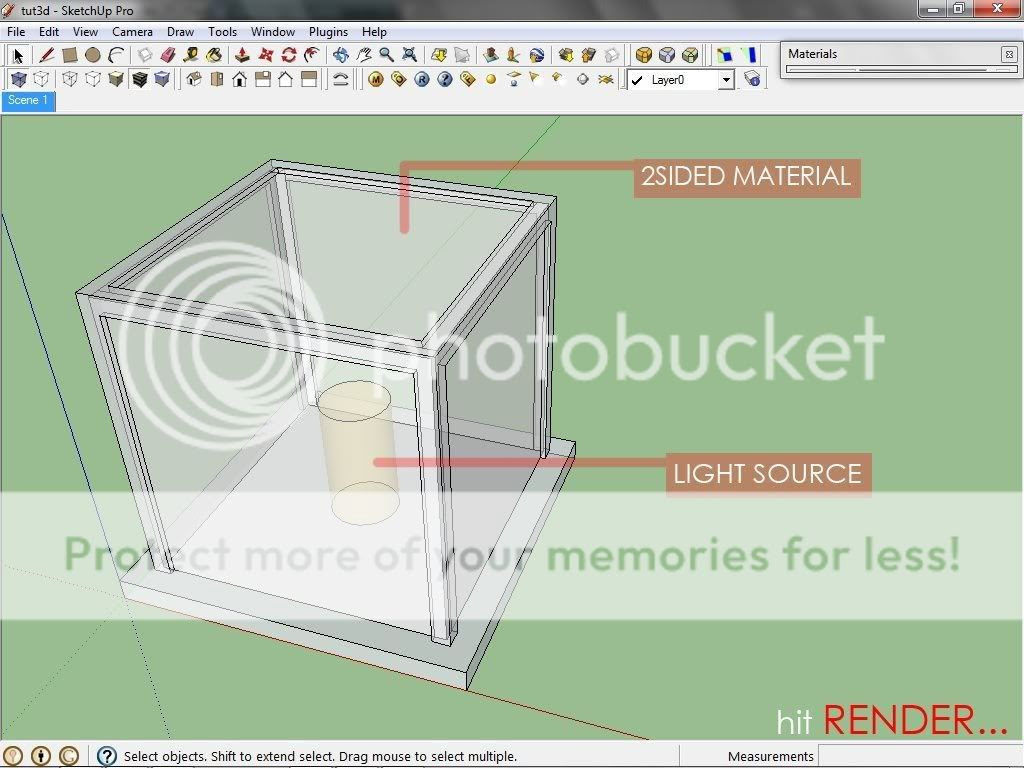The width and height of the screenshot is (1024, 768).
Task: Switch to Monochrome face style
Action: click(162, 80)
